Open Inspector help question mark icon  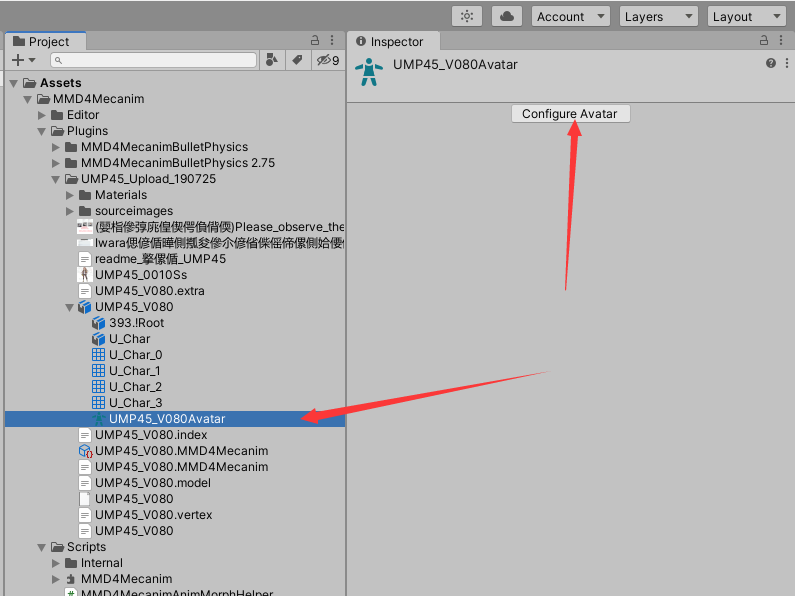click(771, 63)
